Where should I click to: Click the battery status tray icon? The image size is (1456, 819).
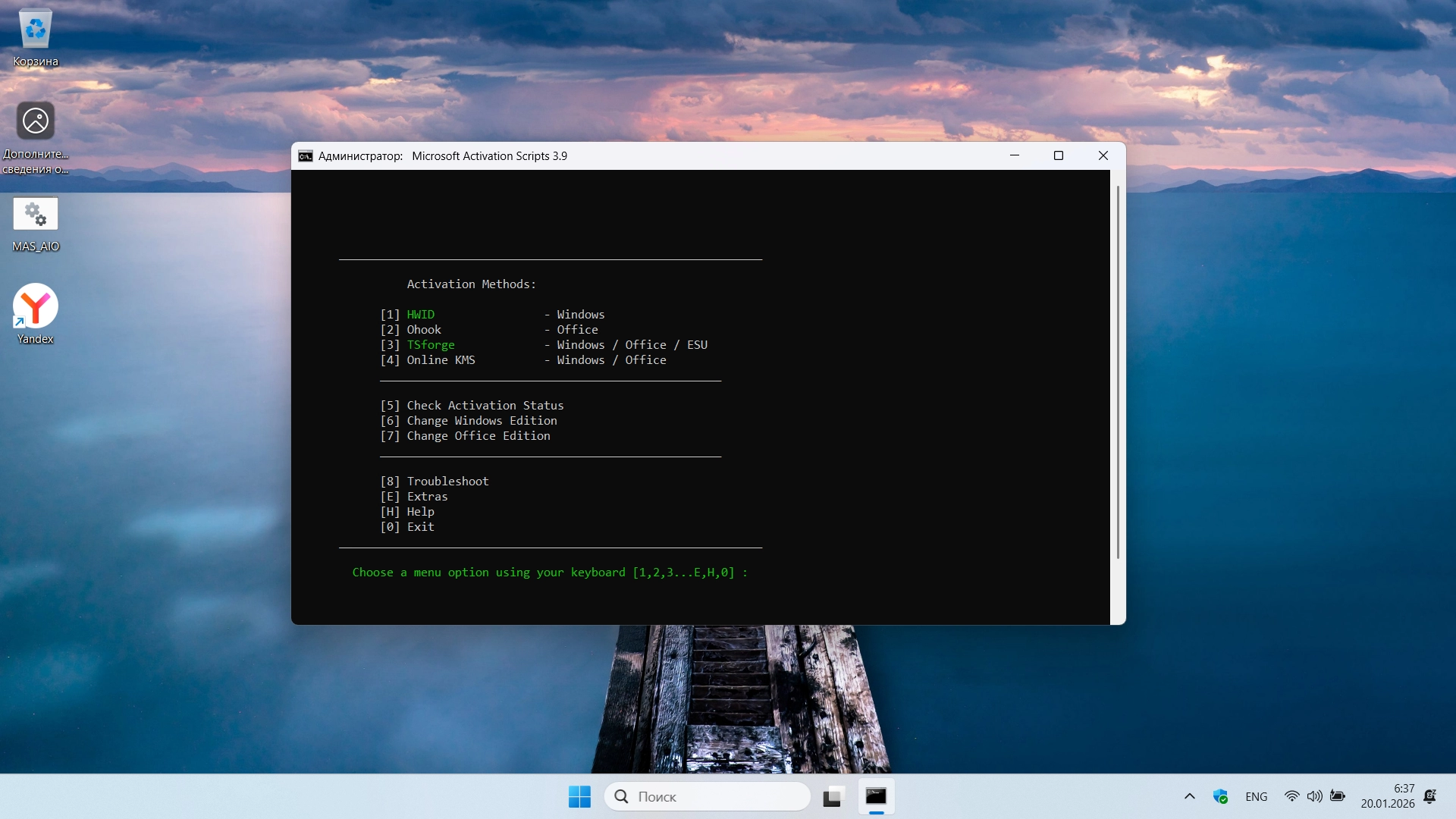pos(1338,796)
